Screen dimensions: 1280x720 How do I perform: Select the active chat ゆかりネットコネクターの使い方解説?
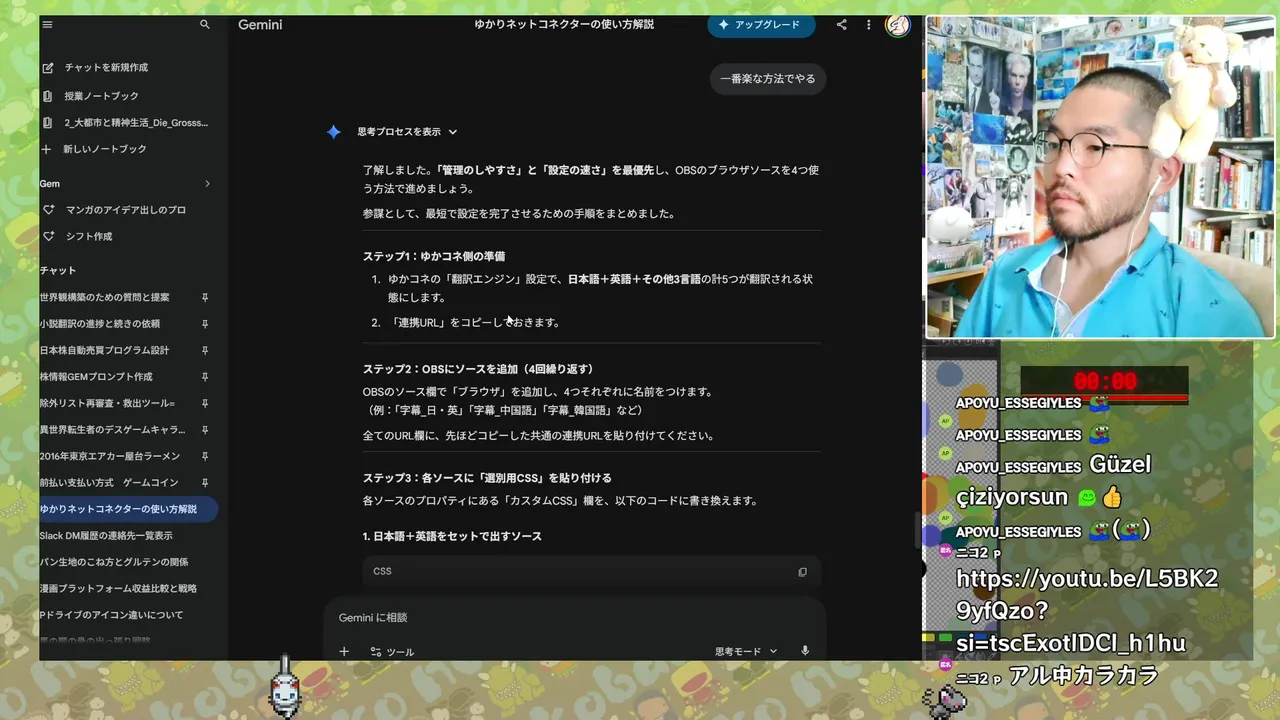128,509
